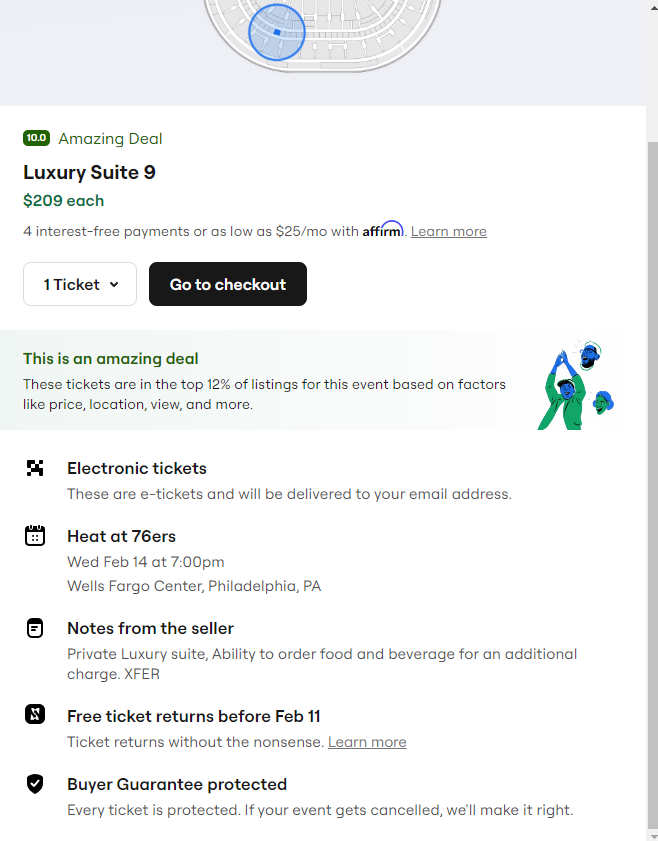This screenshot has width=658, height=841.
Task: Click the Buyer Guarantee shield icon
Action: [35, 784]
